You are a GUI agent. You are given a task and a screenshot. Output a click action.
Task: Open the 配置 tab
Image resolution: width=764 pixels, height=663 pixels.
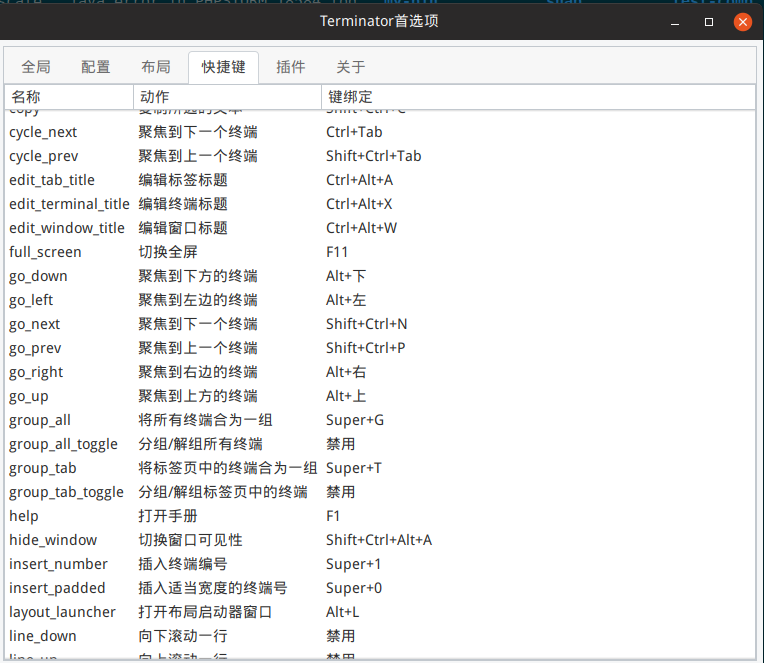[96, 67]
